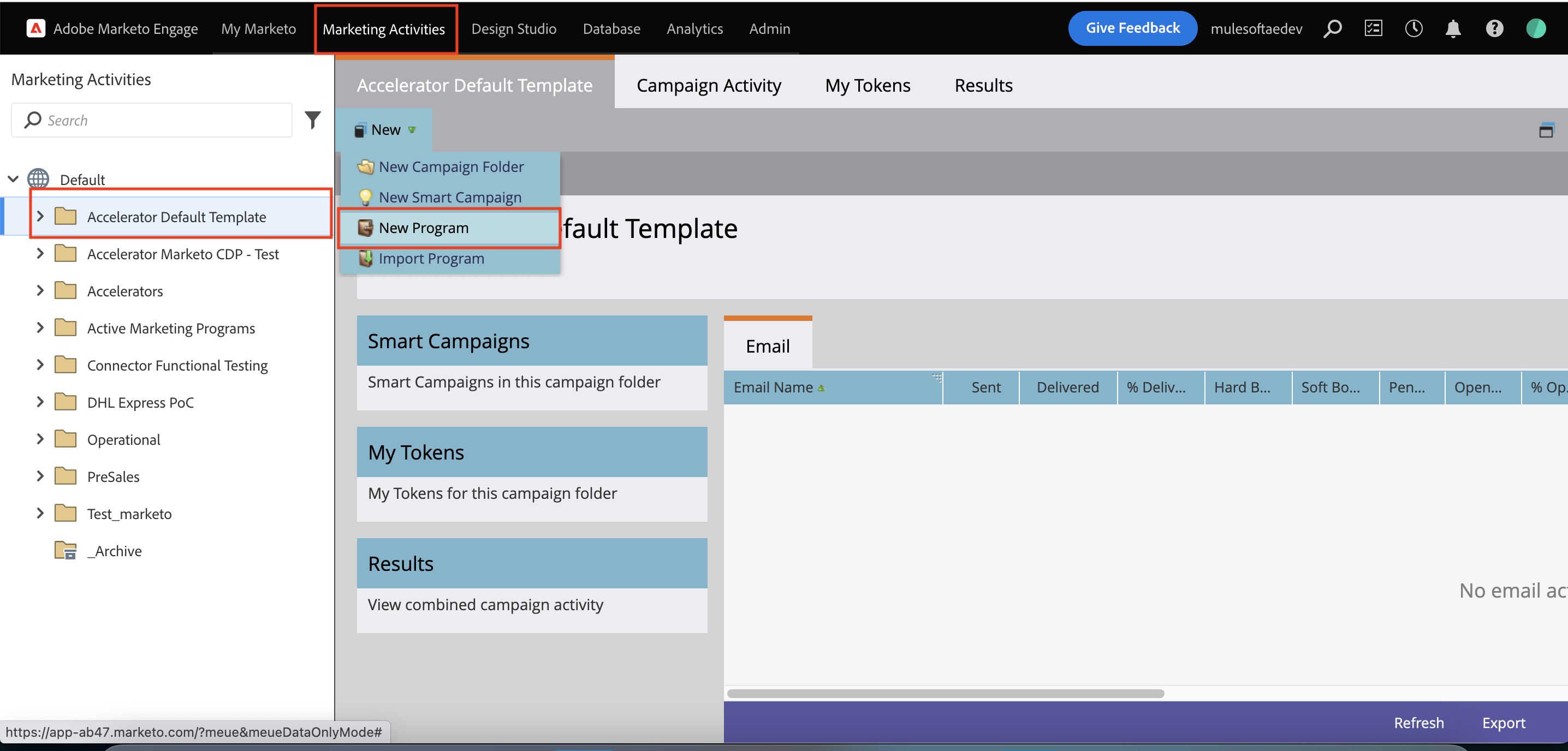
Task: Expand the Operational folder chevron
Action: click(x=40, y=439)
